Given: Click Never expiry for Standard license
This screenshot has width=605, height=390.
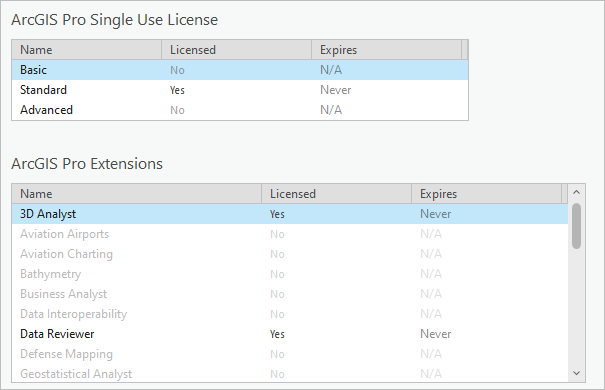Looking at the screenshot, I should coord(335,90).
